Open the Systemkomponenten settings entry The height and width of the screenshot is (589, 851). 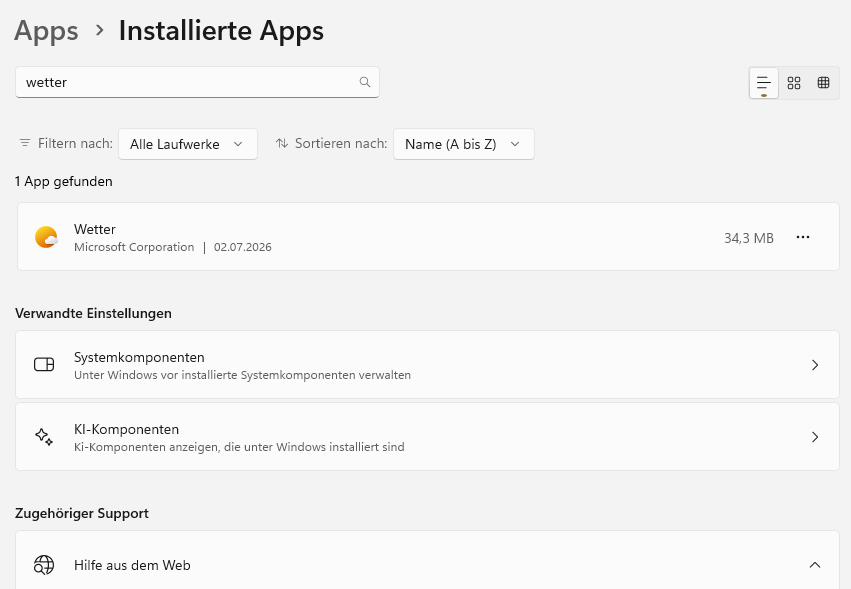[x=427, y=364]
